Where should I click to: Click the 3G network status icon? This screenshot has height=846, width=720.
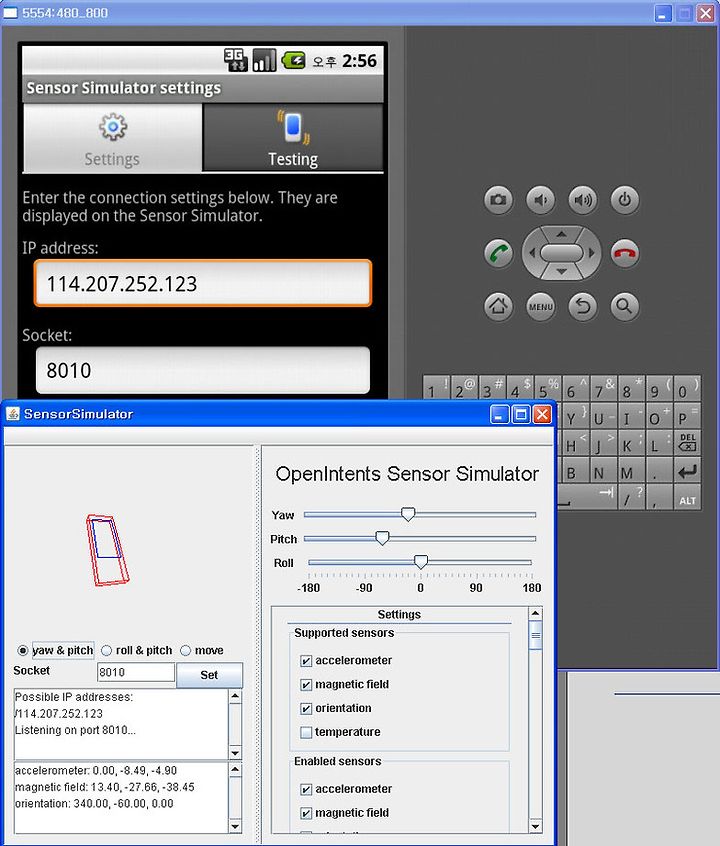click(x=236, y=60)
